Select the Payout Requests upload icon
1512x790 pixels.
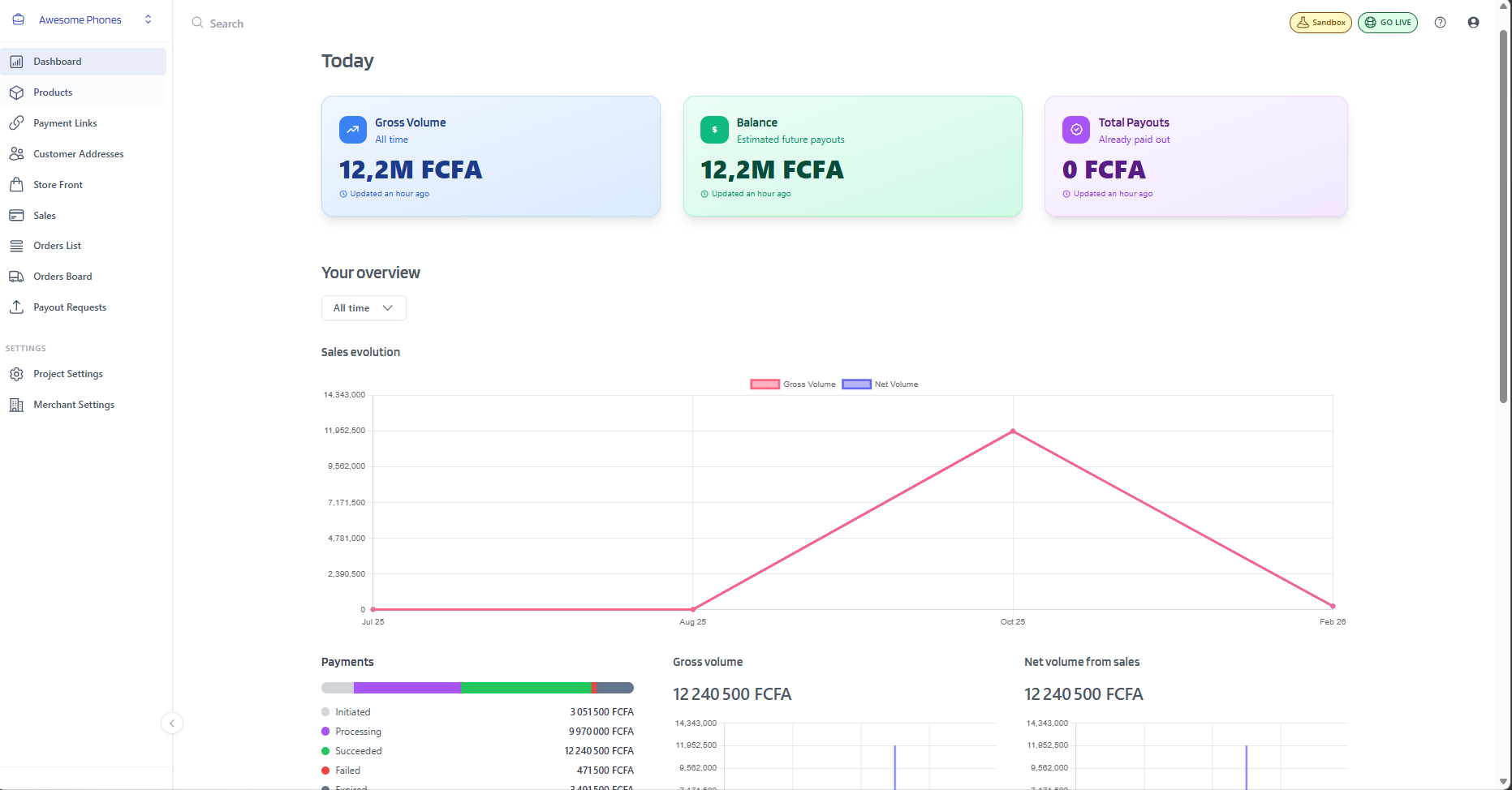point(17,307)
